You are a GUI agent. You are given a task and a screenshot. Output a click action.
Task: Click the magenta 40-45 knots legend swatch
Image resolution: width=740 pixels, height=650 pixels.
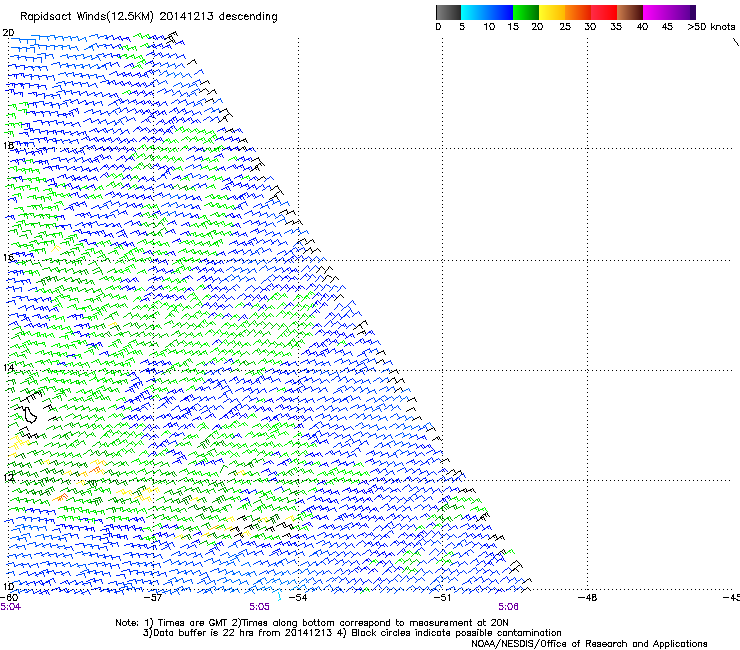click(x=656, y=12)
